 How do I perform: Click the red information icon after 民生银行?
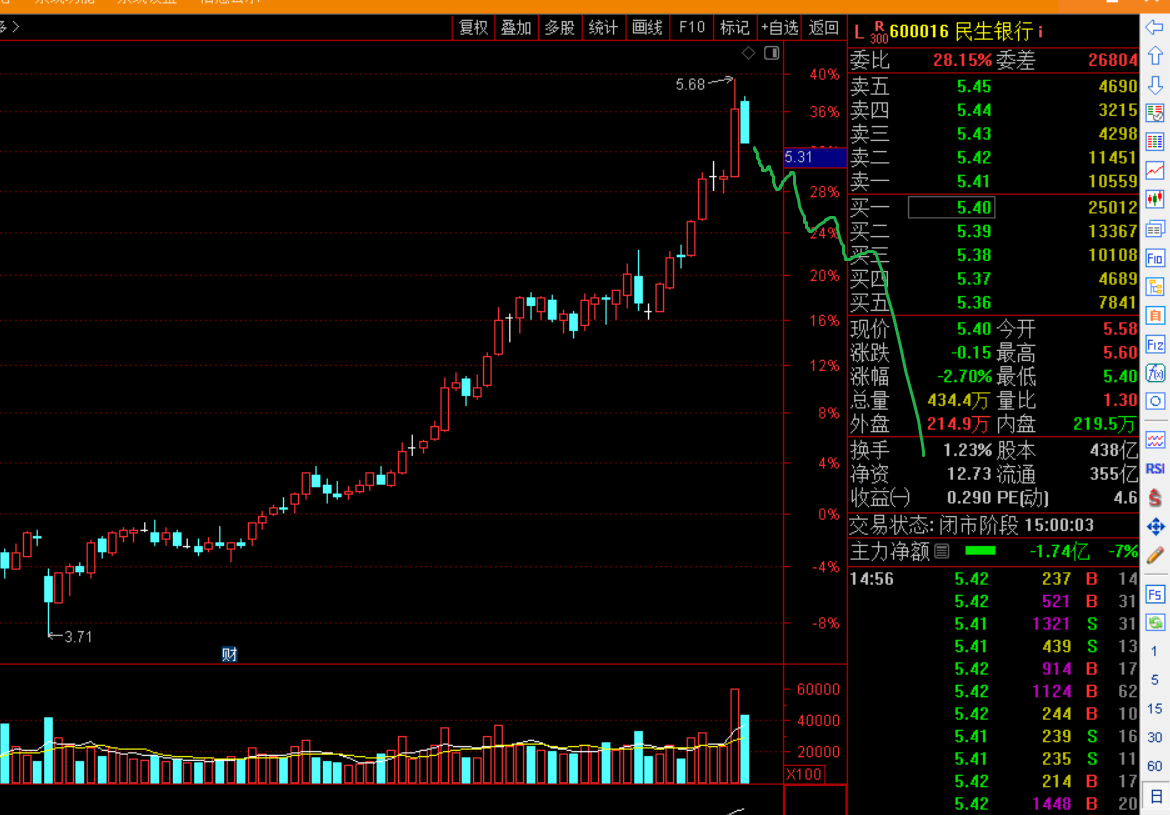pyautogui.click(x=1040, y=31)
